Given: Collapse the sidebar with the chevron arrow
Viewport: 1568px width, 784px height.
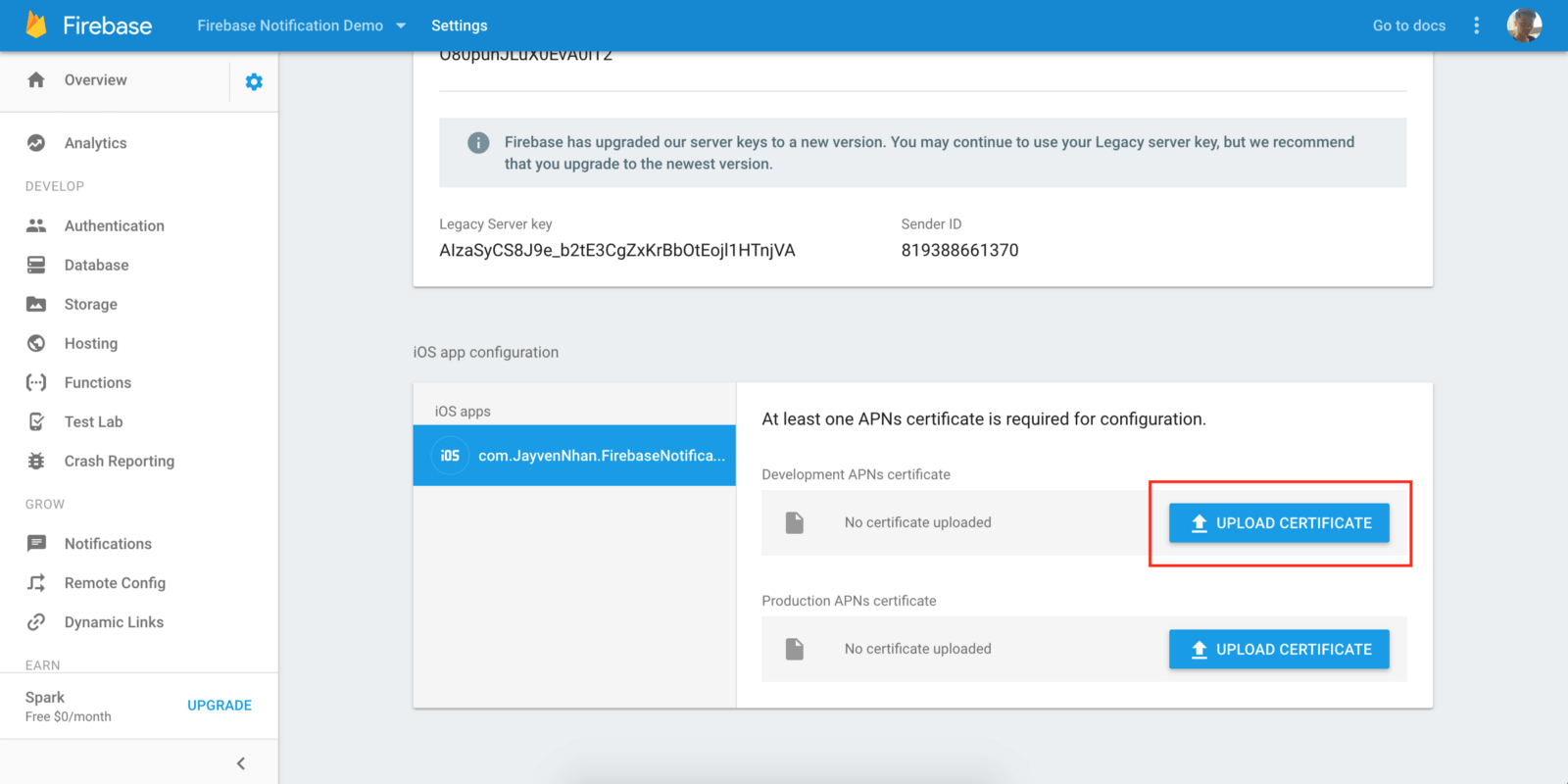Looking at the screenshot, I should point(241,763).
